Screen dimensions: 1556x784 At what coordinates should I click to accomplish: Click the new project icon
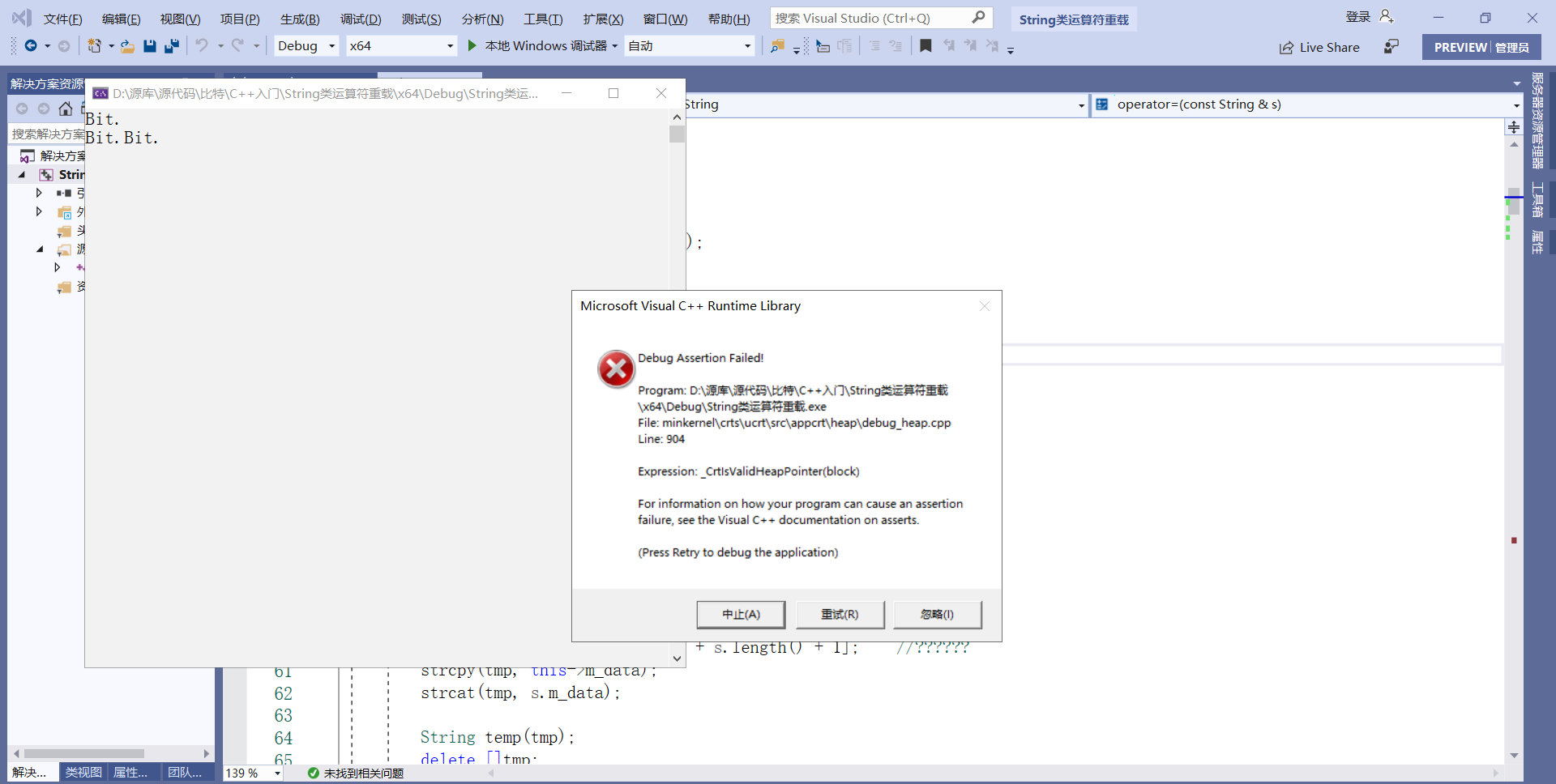point(95,46)
